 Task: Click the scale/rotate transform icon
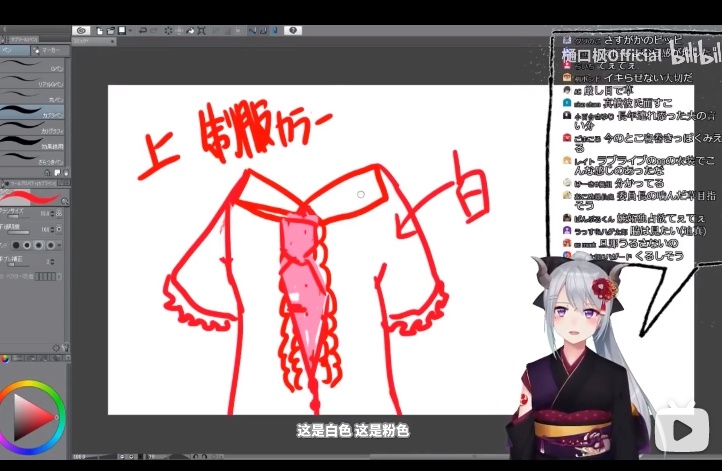coord(201,31)
